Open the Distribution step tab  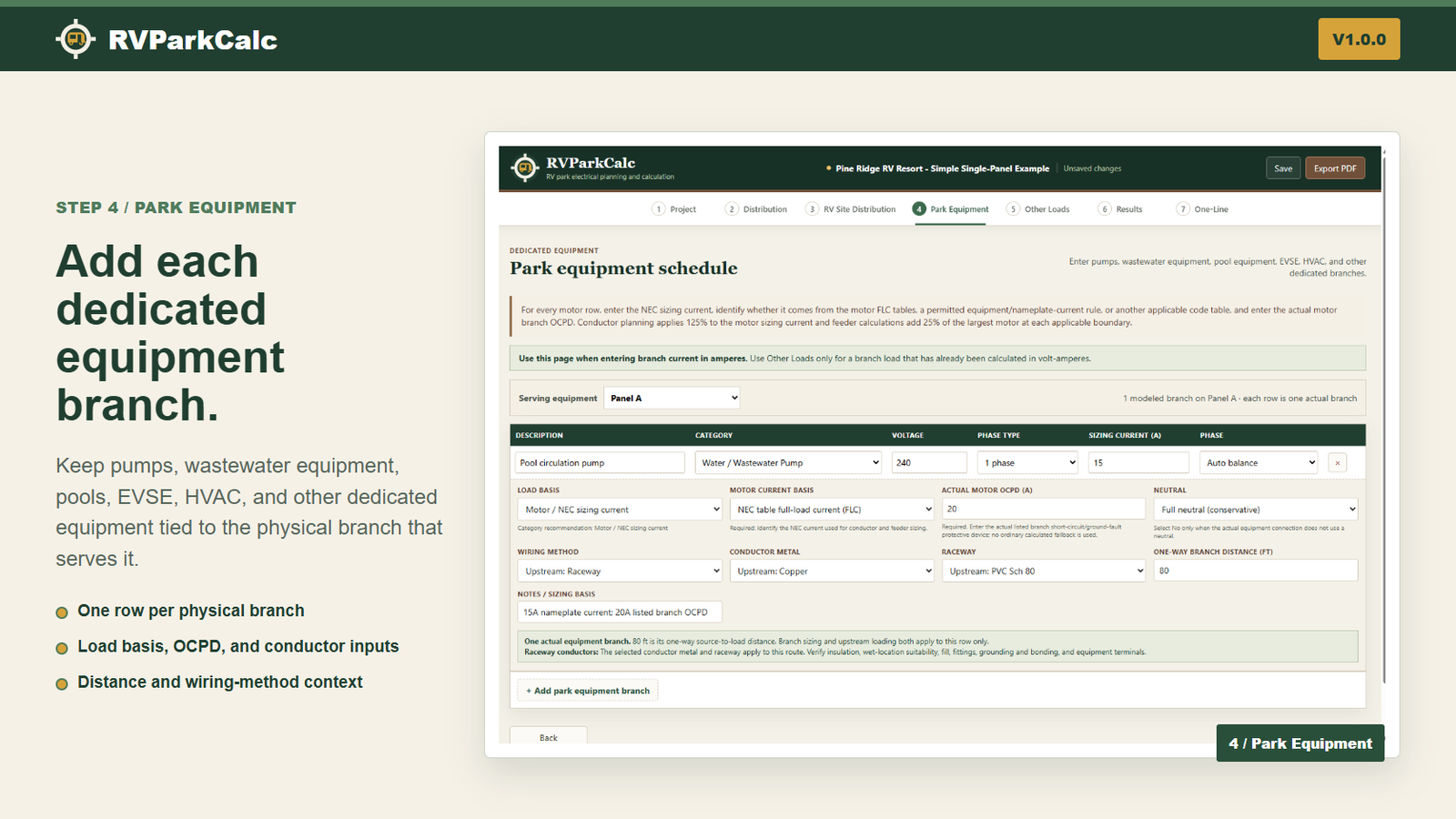point(756,209)
